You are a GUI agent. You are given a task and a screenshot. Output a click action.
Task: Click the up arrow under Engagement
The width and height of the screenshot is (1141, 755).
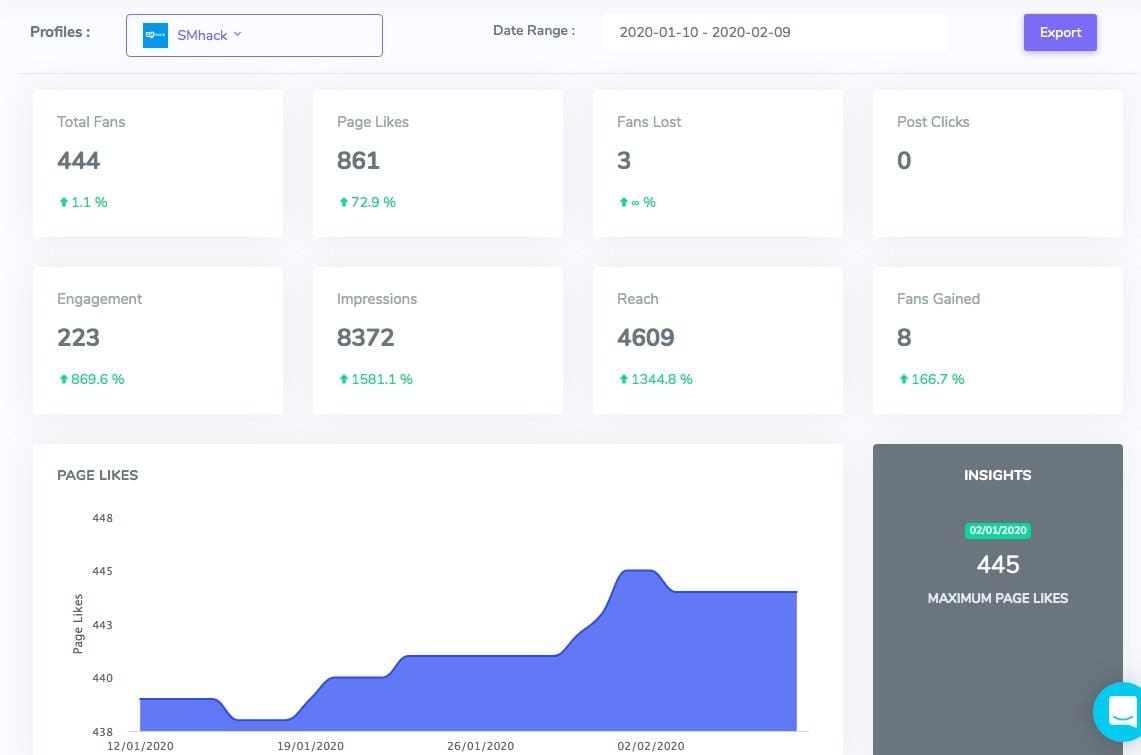63,379
